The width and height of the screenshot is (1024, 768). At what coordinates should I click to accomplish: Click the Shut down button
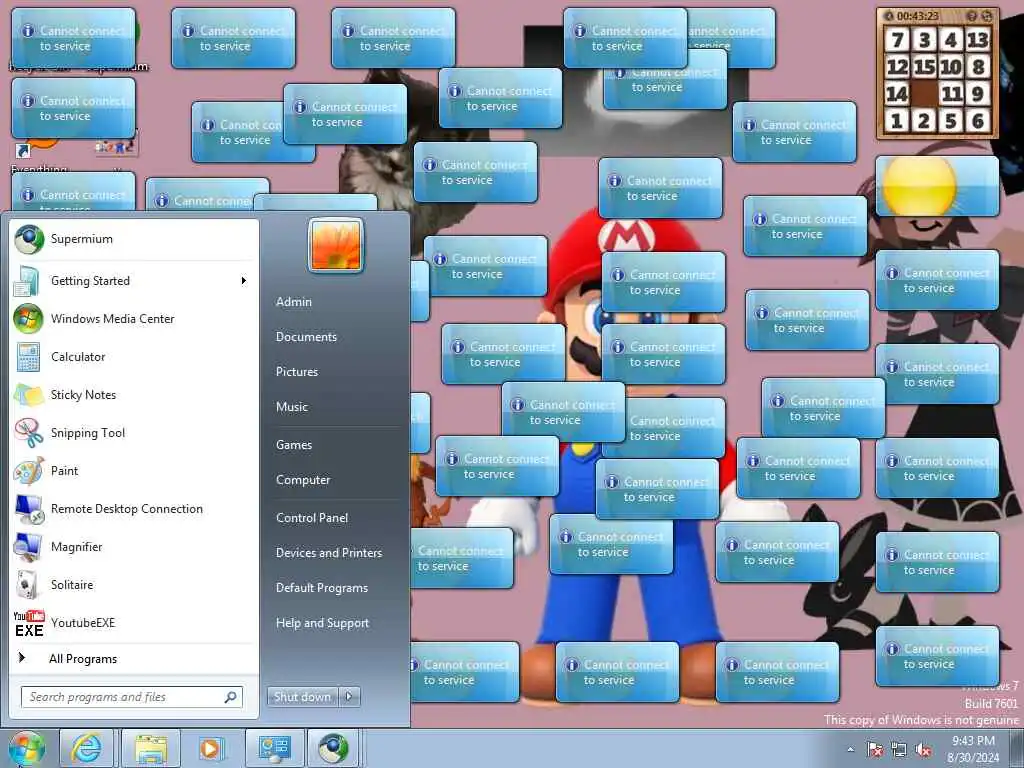(x=302, y=697)
